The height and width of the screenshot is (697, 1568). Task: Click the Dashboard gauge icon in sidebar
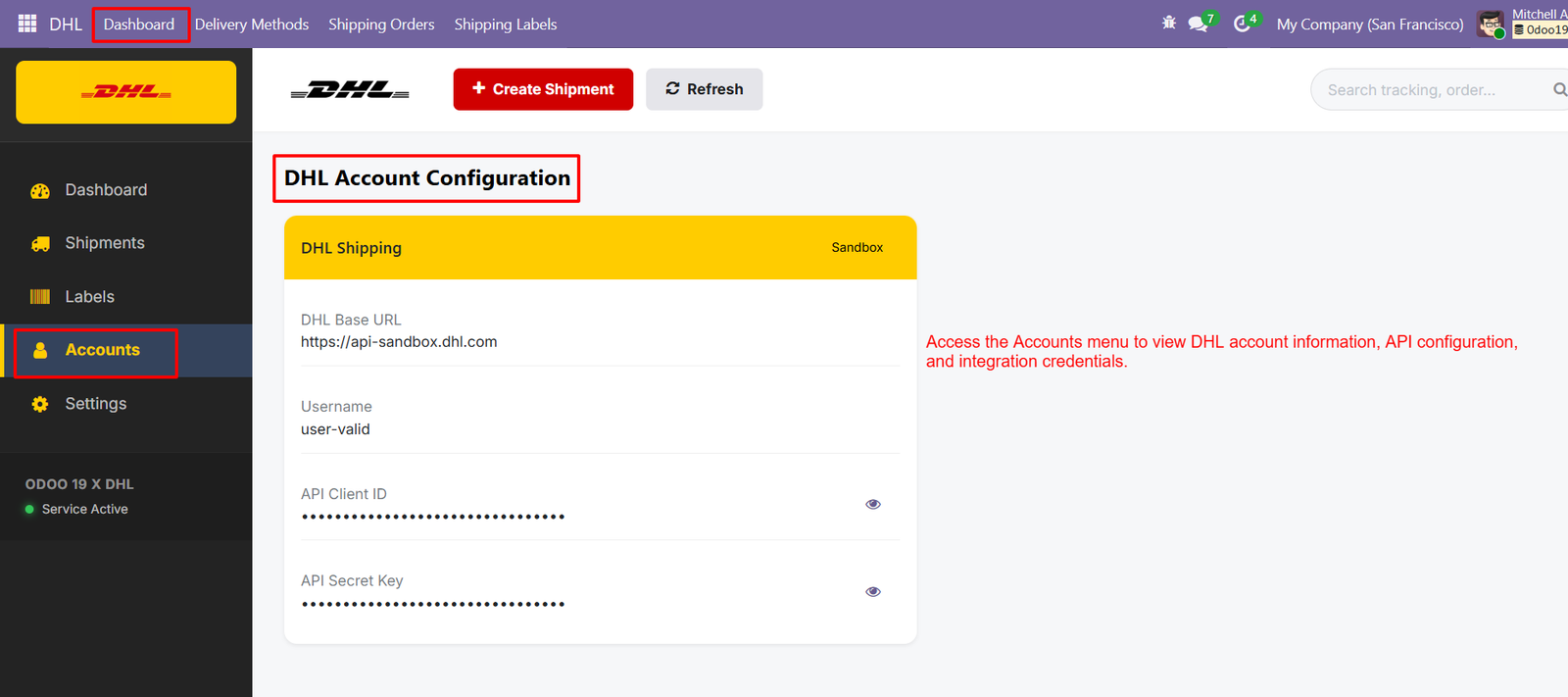[x=40, y=190]
